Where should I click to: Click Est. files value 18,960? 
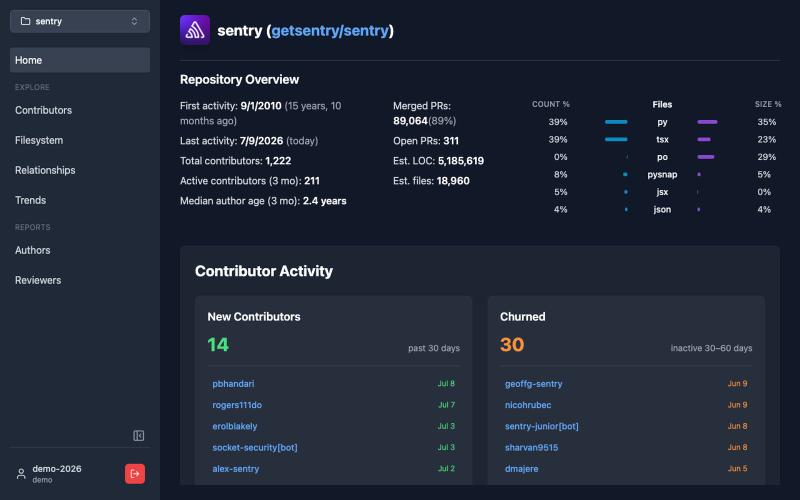451,181
